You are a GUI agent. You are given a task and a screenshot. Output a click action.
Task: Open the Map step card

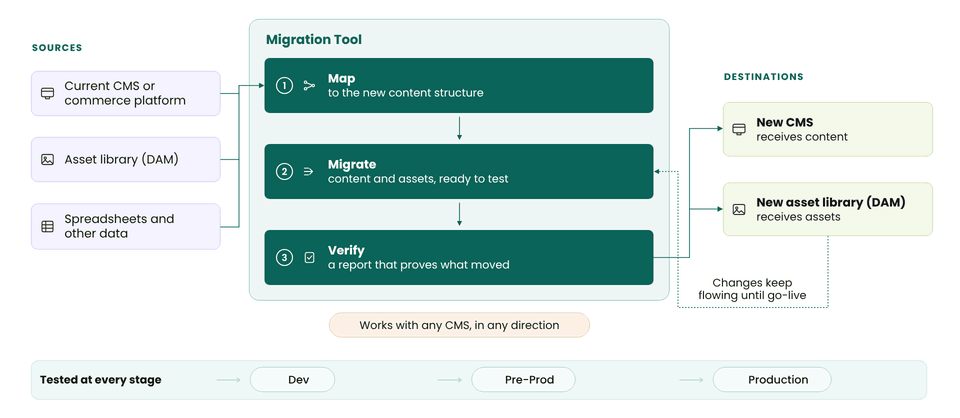click(x=459, y=86)
